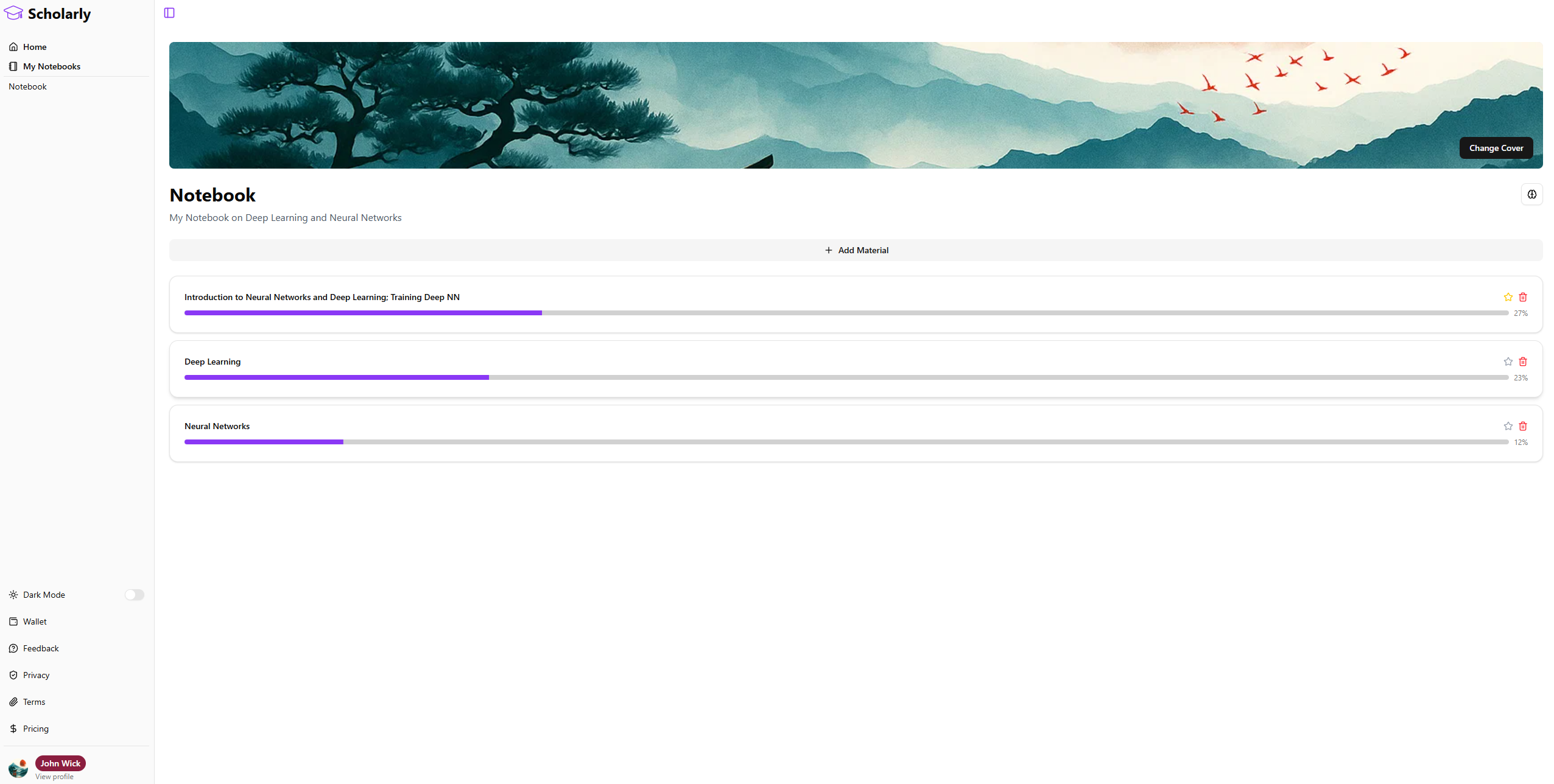The image size is (1554, 784).
Task: Select the Notebook entry in sidebar
Action: pyautogui.click(x=28, y=86)
